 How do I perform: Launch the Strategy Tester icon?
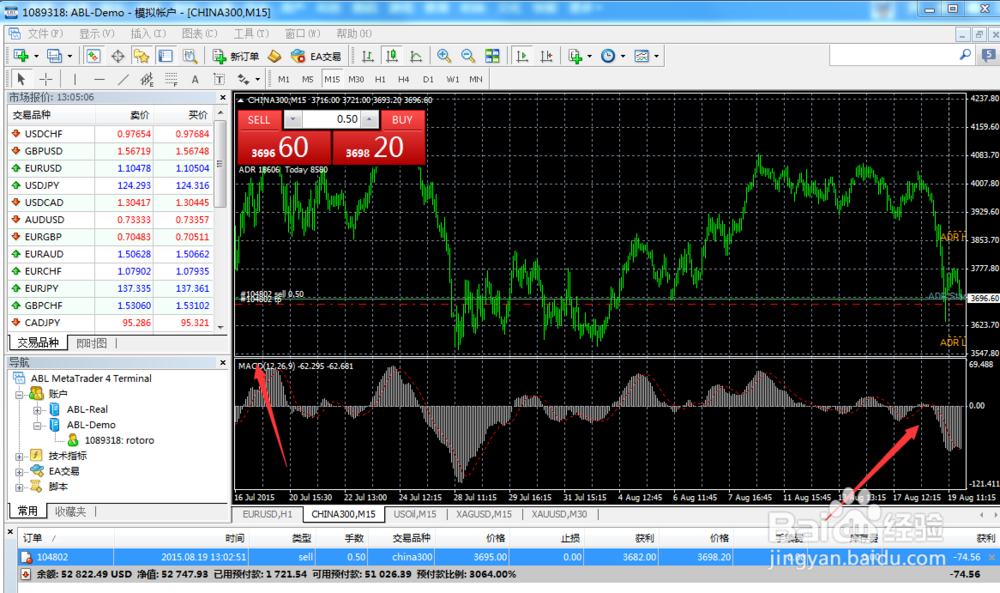tap(189, 56)
